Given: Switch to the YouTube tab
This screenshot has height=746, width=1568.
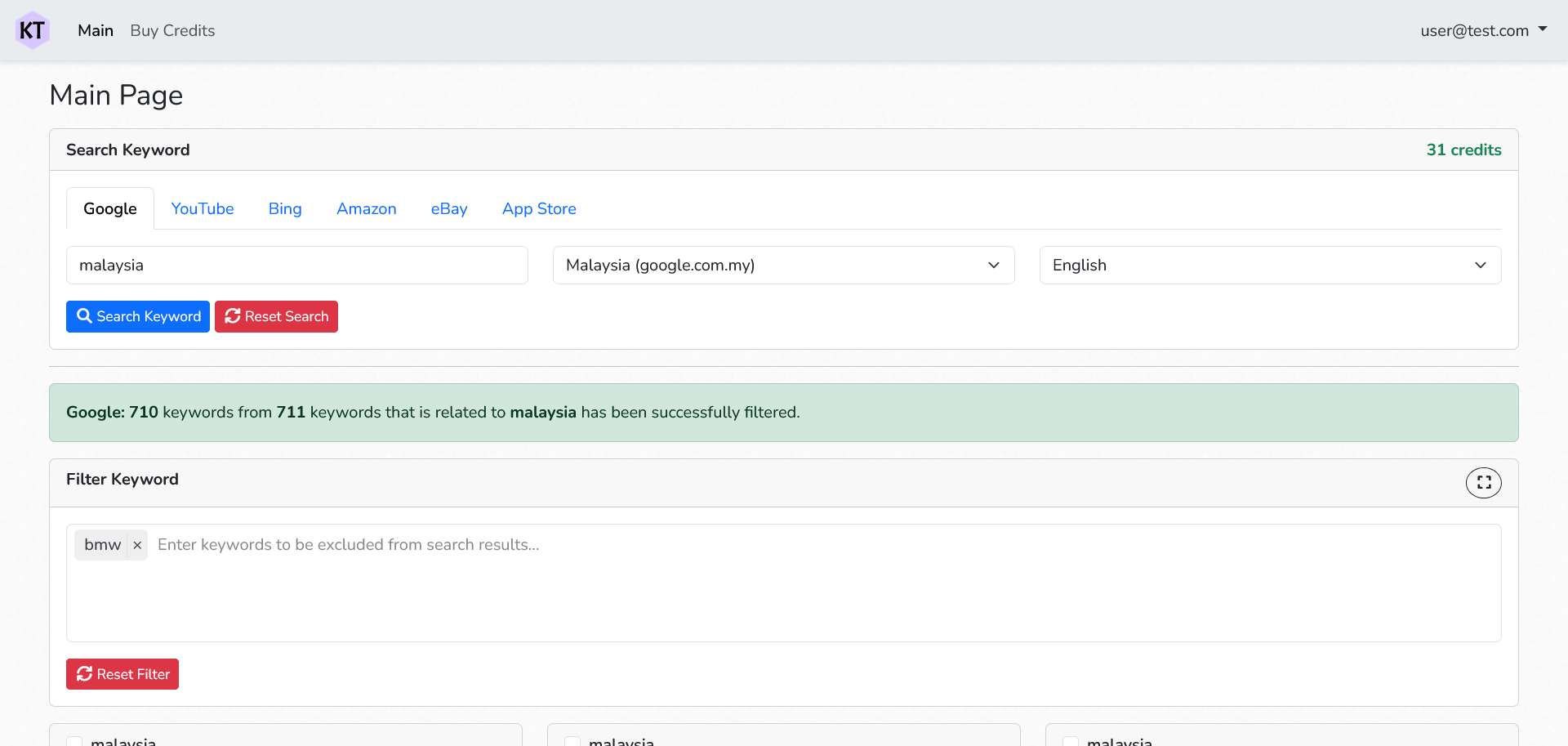Looking at the screenshot, I should pos(203,209).
